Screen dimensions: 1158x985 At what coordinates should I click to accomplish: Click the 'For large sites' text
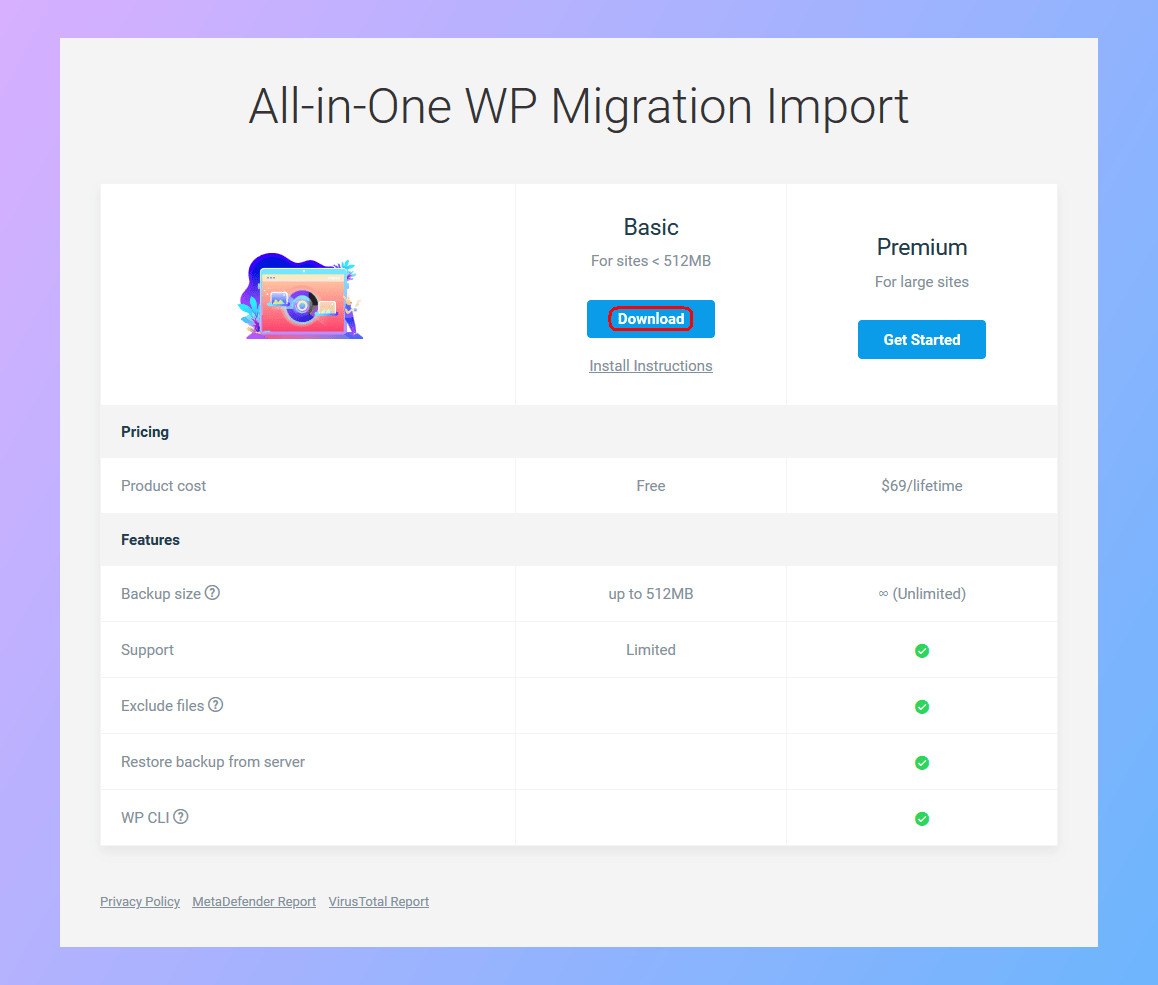pos(922,281)
